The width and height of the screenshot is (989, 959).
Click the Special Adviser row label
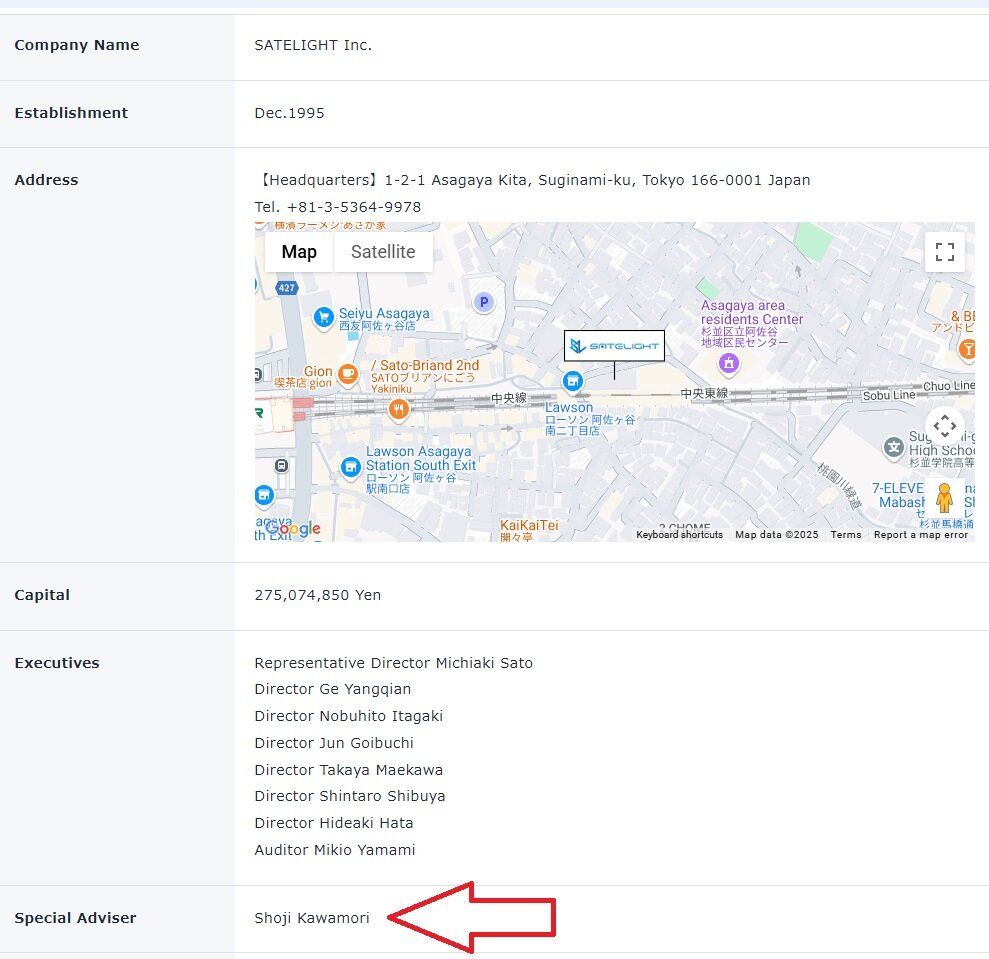[x=75, y=918]
